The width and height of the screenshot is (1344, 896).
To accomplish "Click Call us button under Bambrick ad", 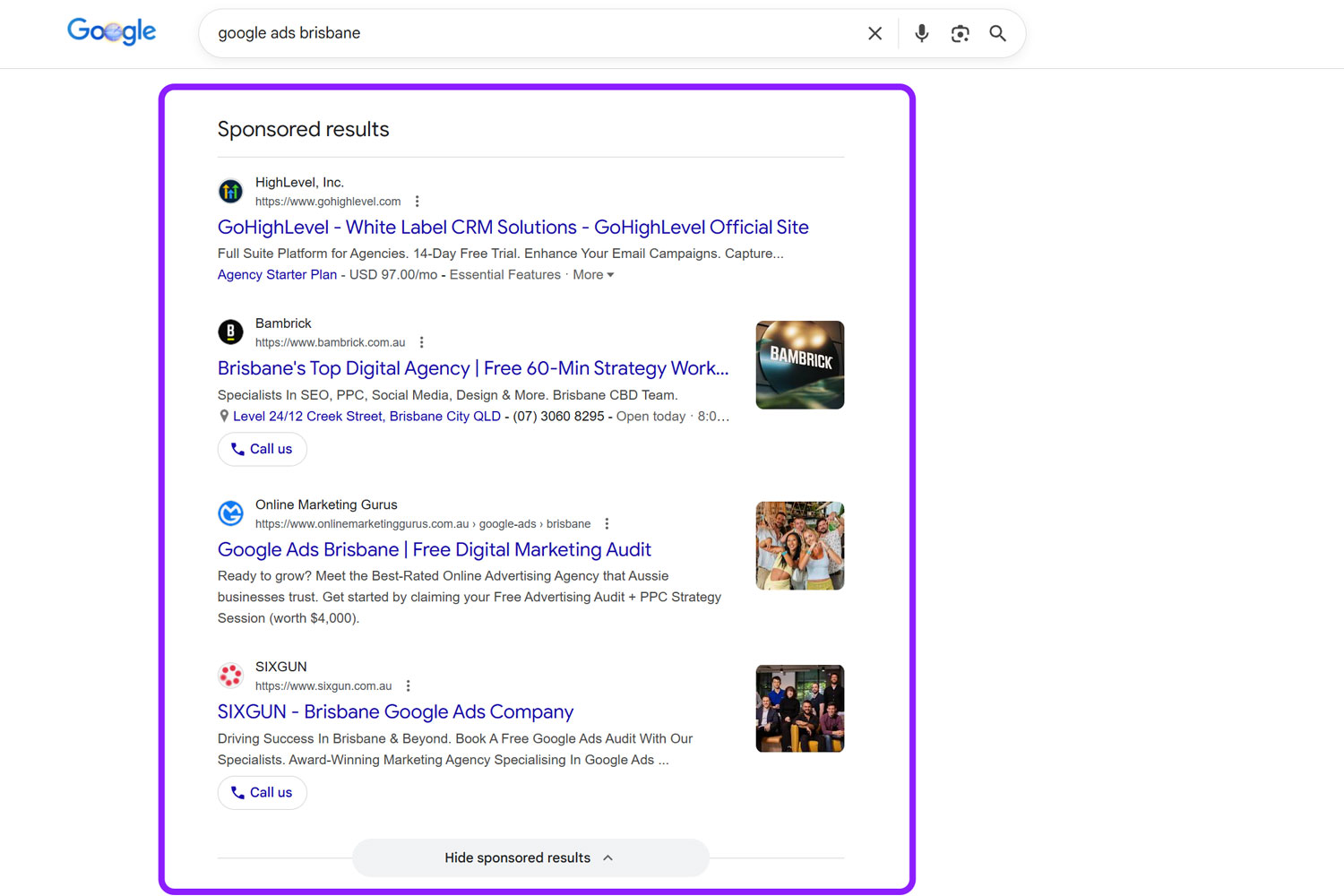I will [263, 449].
